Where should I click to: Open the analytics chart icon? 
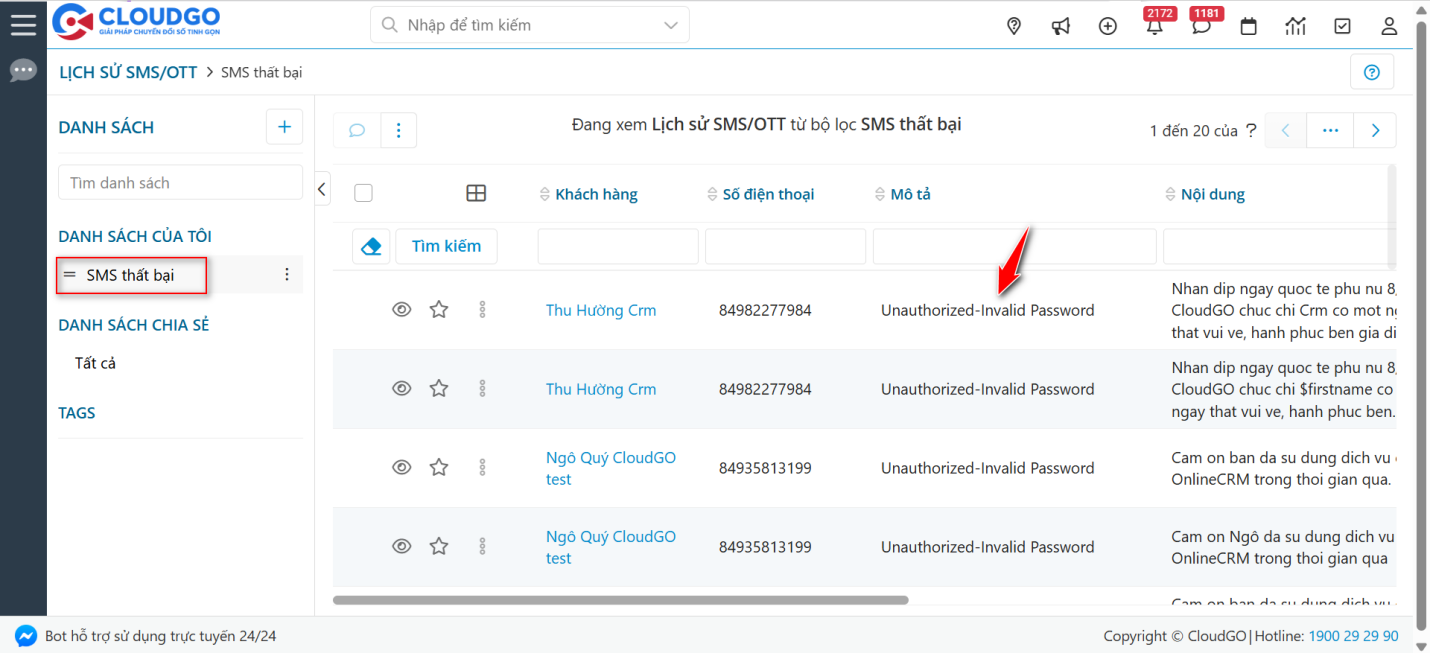(1295, 26)
